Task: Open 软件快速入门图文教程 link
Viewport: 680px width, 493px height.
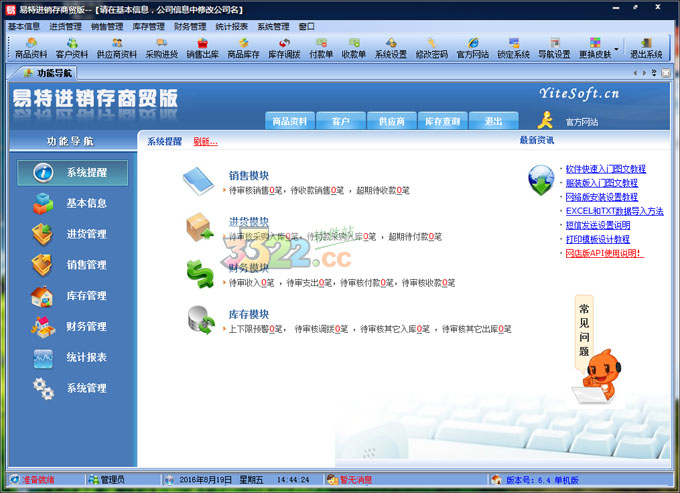Action: click(x=606, y=169)
